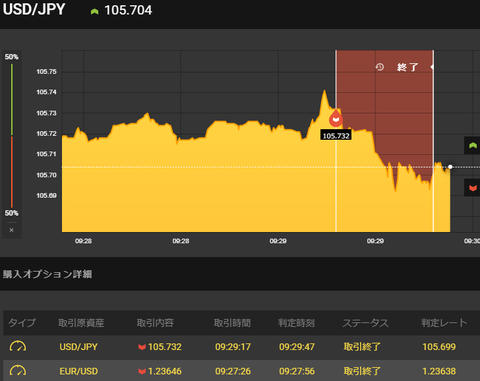Click the 判定レート column header
This screenshot has width=480, height=381.
pyautogui.click(x=444, y=323)
